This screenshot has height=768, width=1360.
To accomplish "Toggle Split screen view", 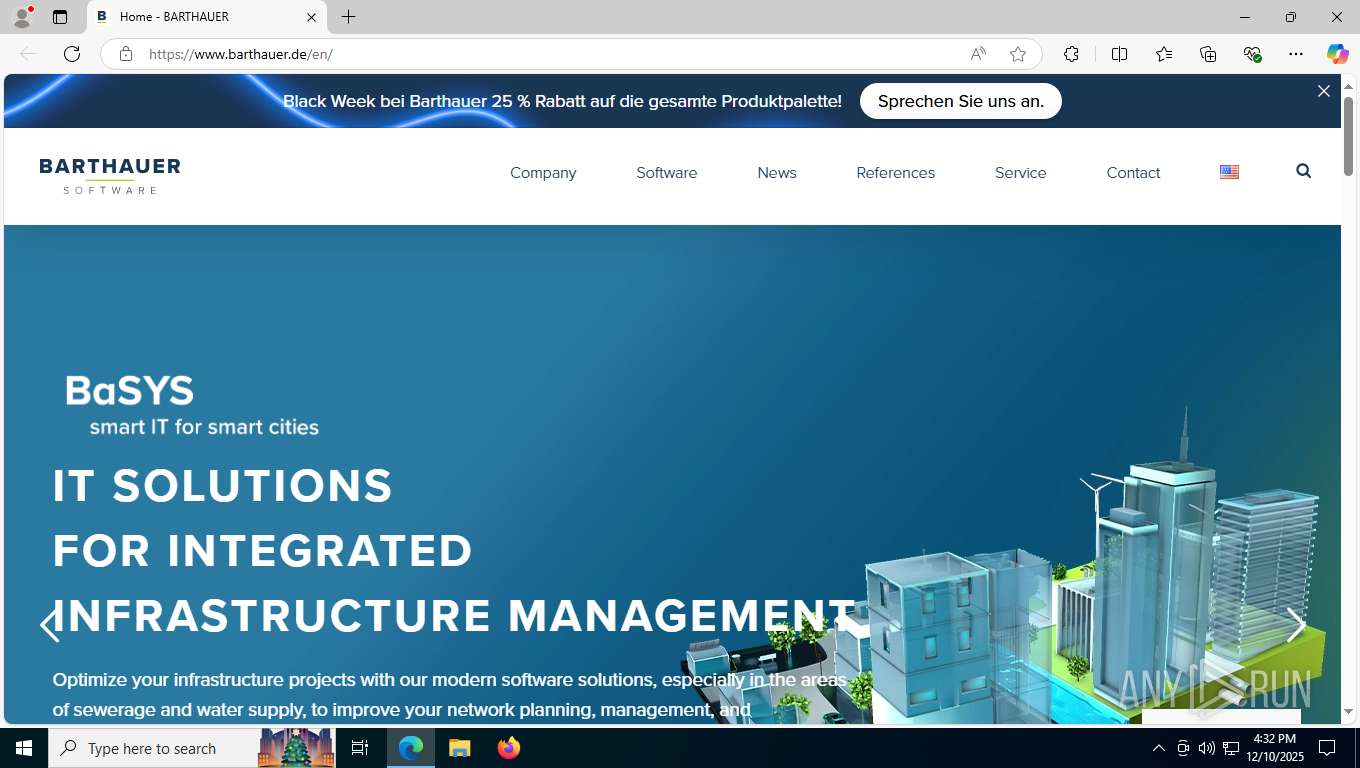I will pyautogui.click(x=1119, y=54).
